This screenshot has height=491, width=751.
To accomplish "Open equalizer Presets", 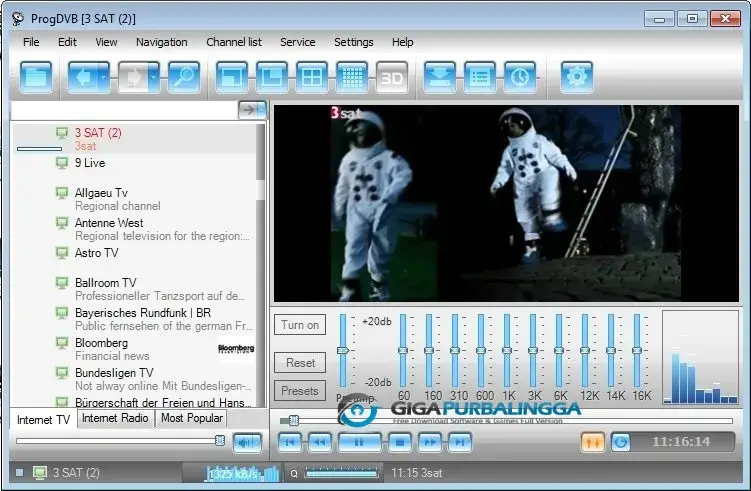I will click(x=300, y=391).
